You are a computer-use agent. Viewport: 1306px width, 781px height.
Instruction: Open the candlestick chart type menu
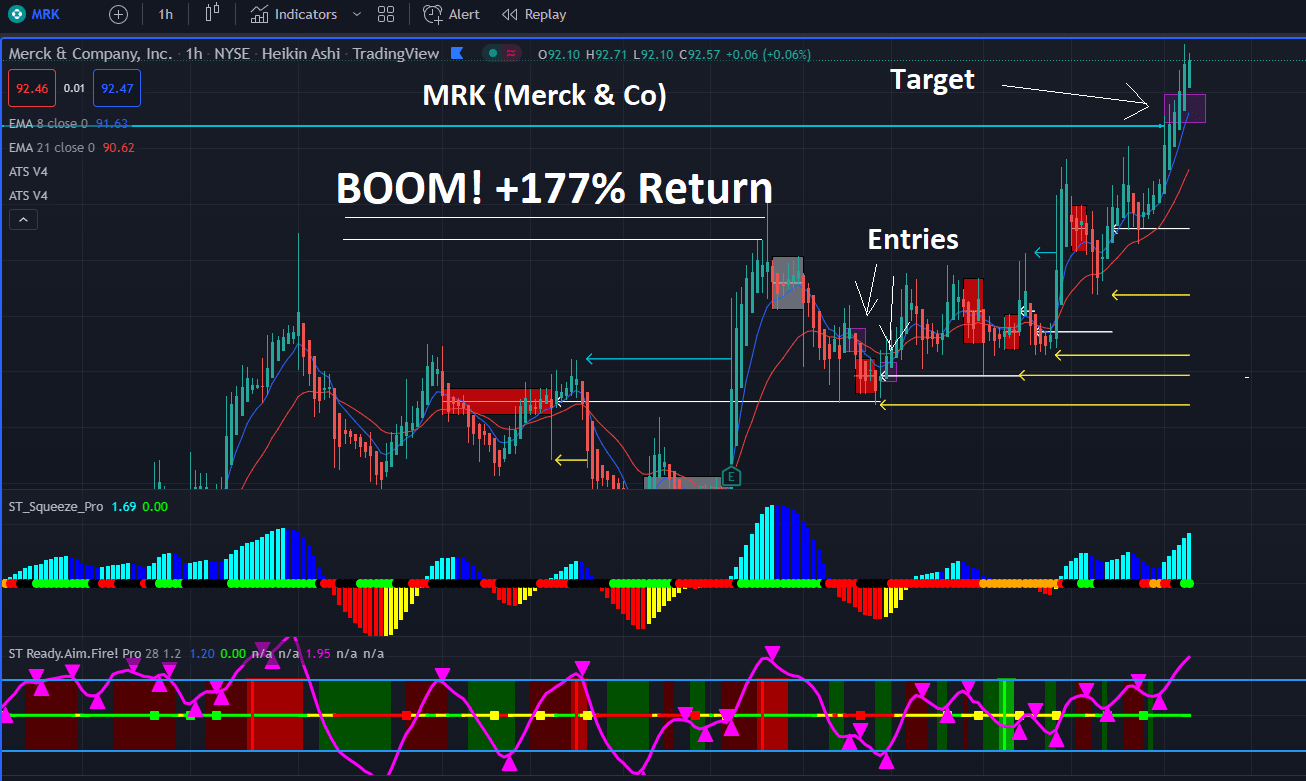point(211,14)
